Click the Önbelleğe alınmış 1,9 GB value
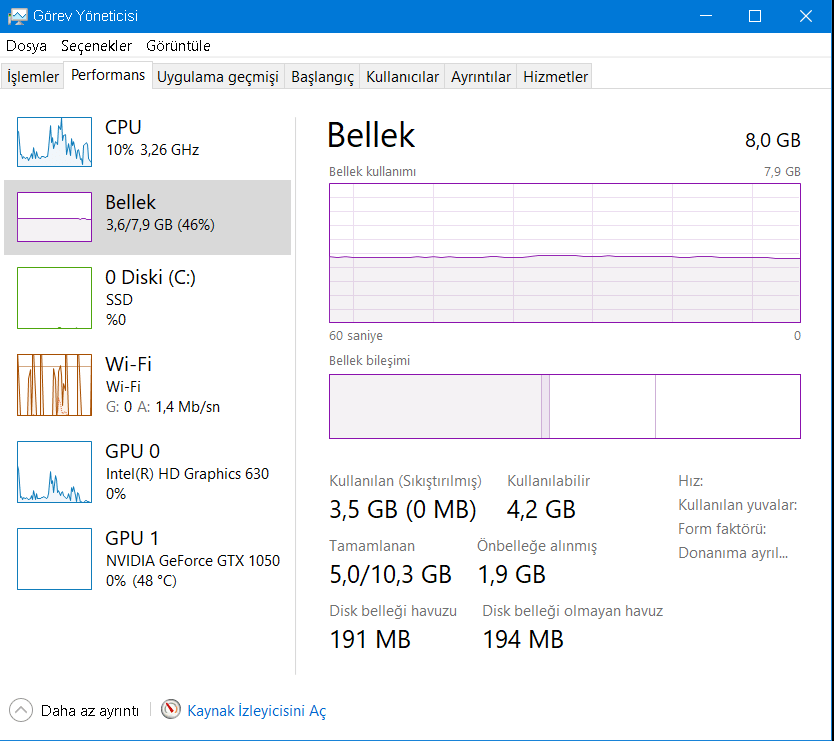Screen dimensions: 834x741 [x=511, y=575]
